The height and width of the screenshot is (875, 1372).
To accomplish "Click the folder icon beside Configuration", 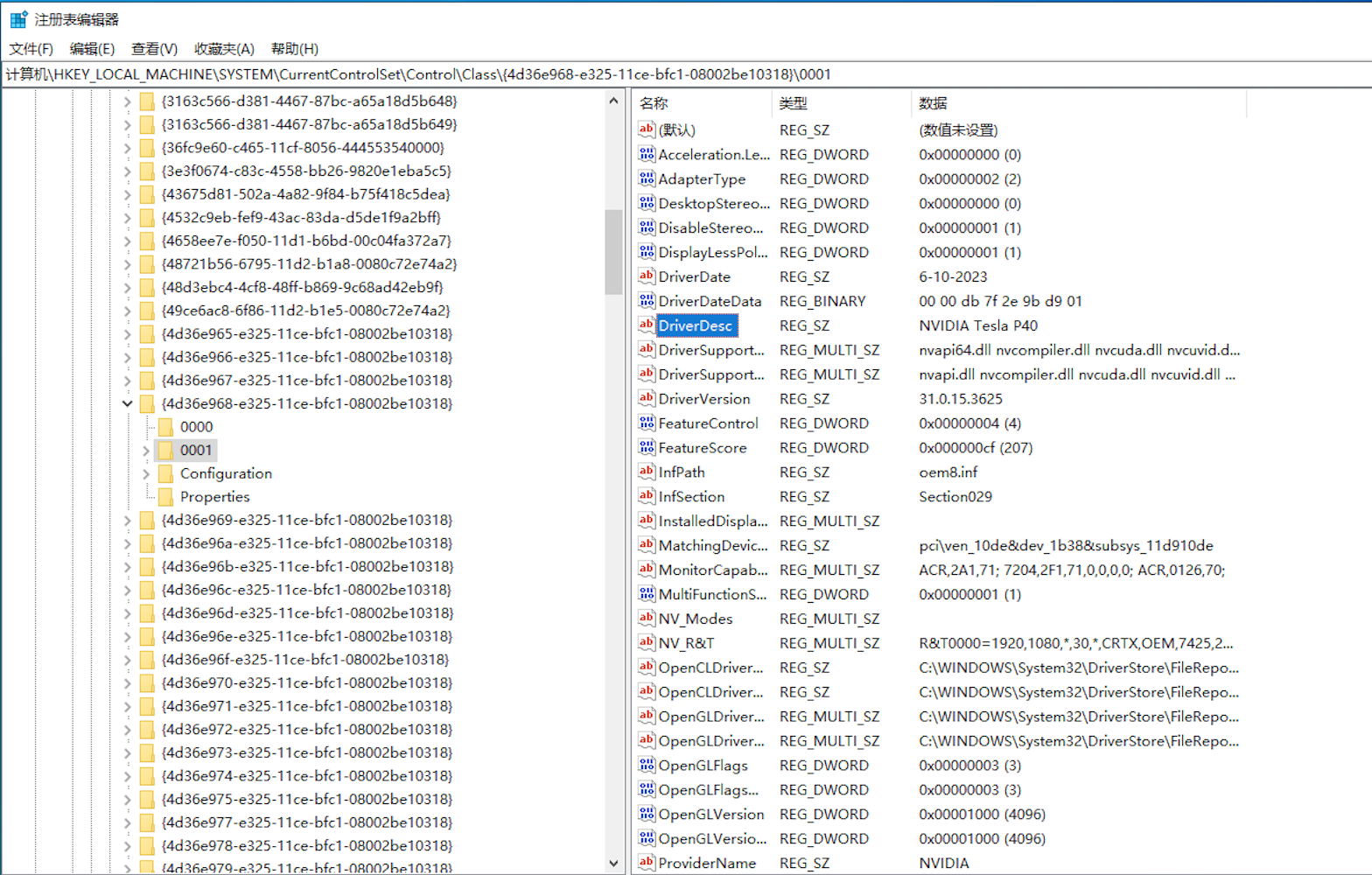I will (x=165, y=473).
